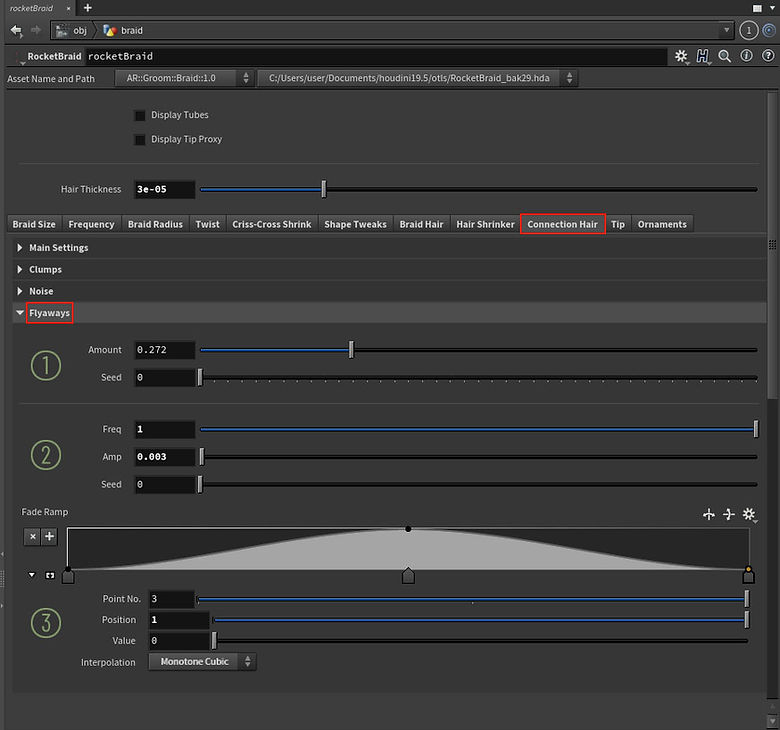The height and width of the screenshot is (730, 780).
Task: Go back with the left arrow icon
Action: 16,30
